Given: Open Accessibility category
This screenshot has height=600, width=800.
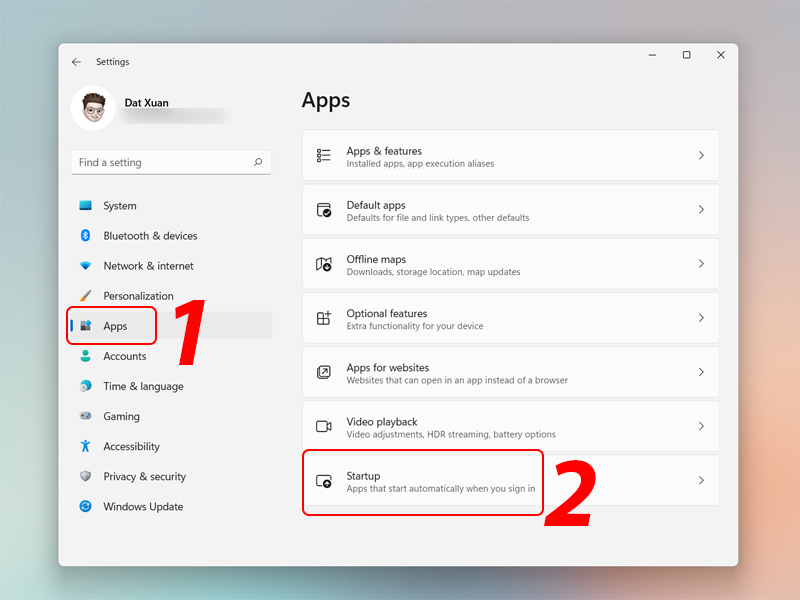Looking at the screenshot, I should pyautogui.click(x=131, y=446).
